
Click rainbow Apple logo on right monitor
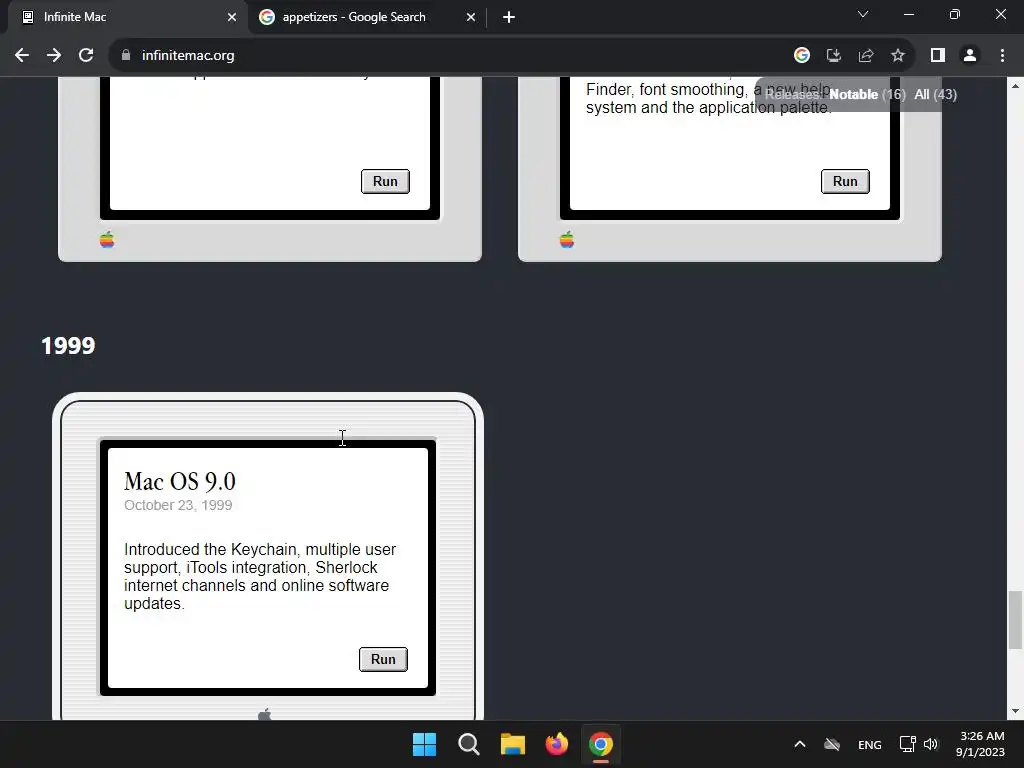tap(567, 240)
